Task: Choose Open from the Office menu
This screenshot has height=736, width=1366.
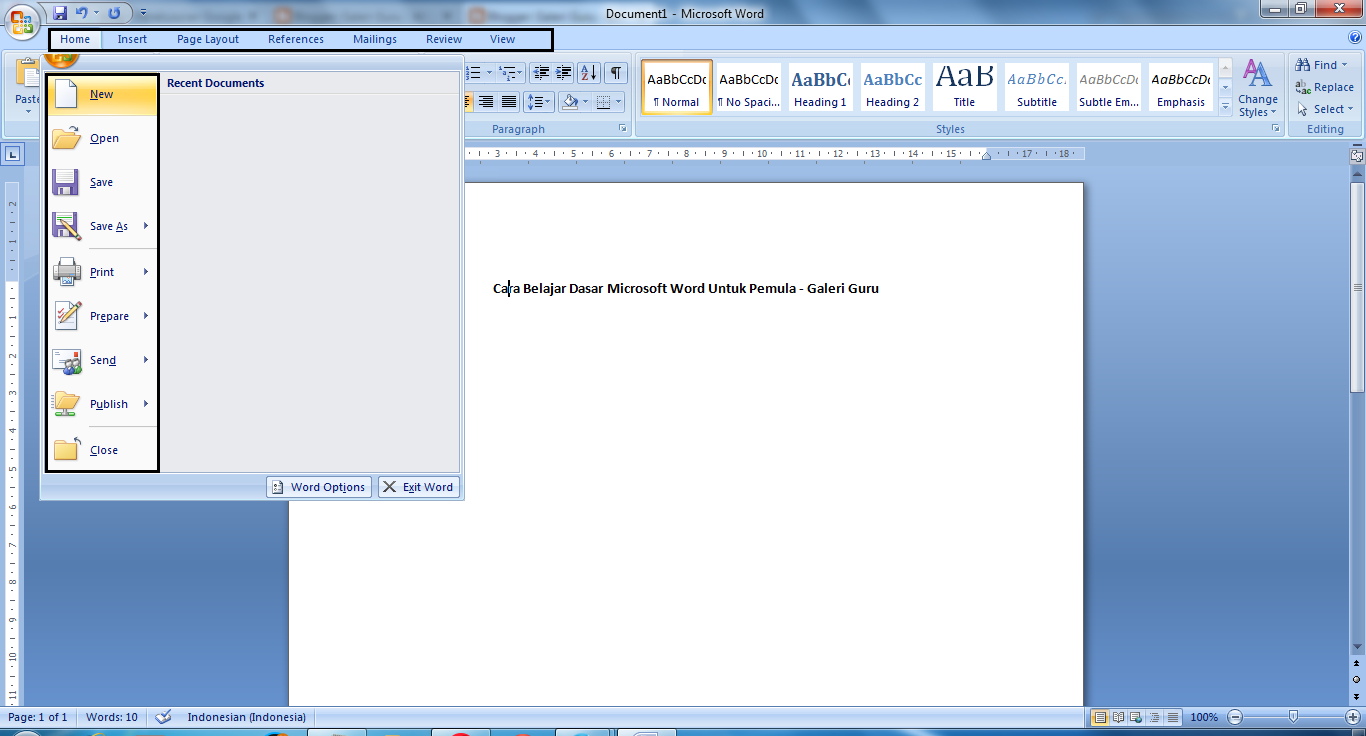Action: (x=102, y=138)
